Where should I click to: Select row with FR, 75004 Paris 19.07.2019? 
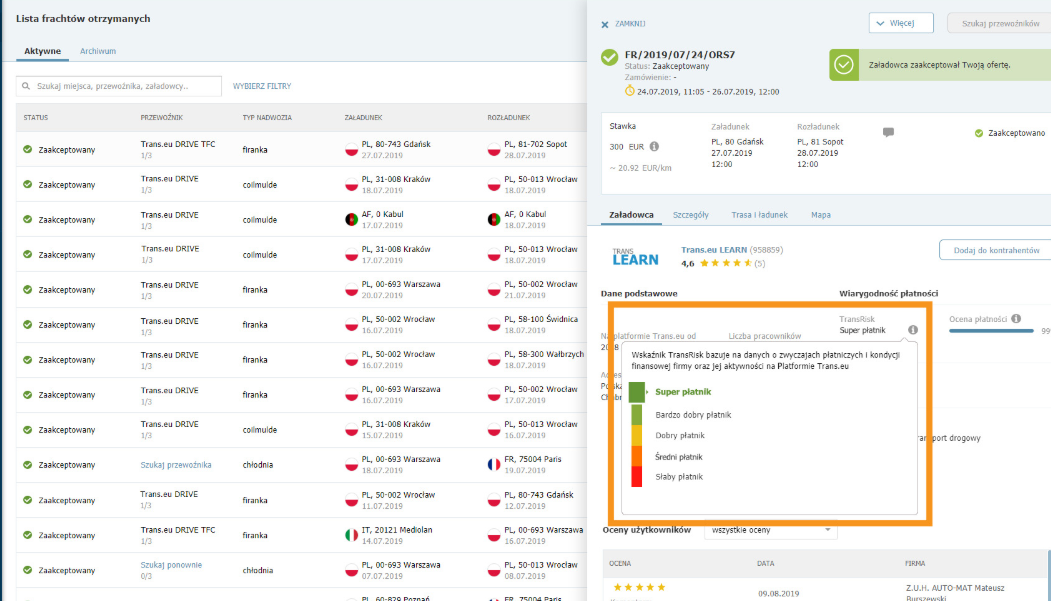[x=302, y=465]
